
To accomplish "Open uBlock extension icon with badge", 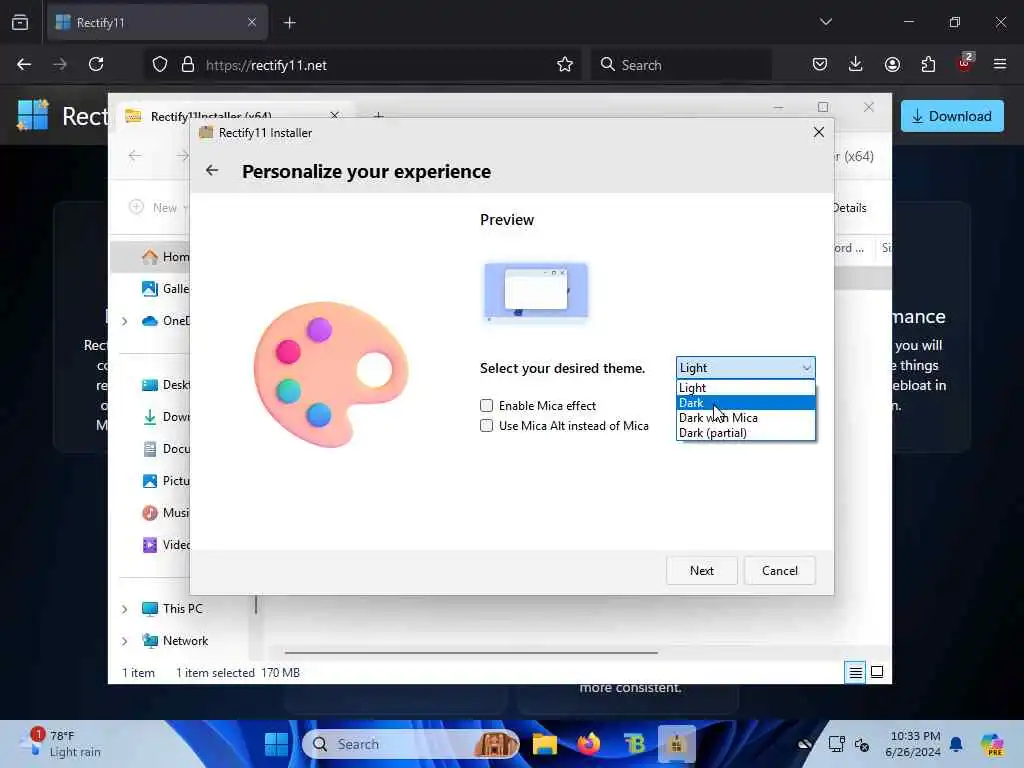I will pos(965,63).
